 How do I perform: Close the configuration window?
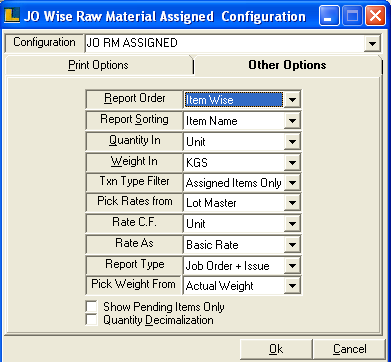tap(375, 16)
